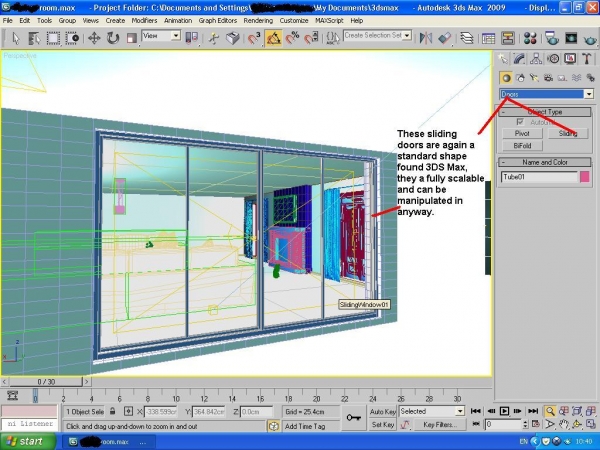Click the Set Key button

(x=382, y=424)
